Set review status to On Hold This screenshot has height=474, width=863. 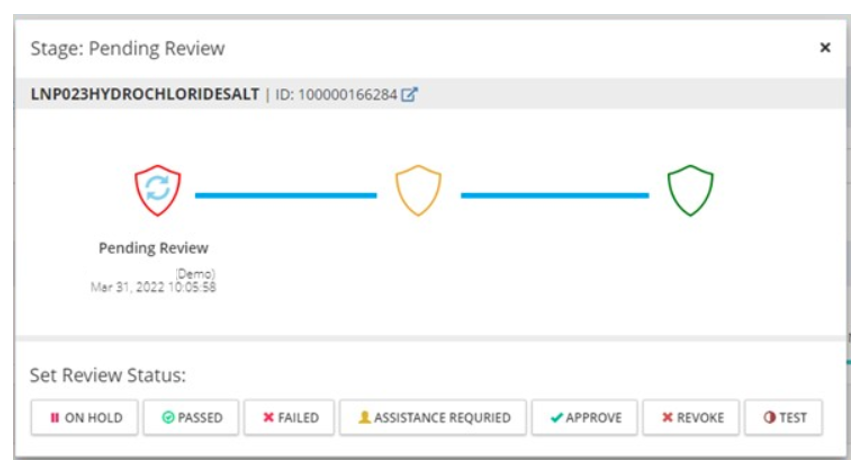click(85, 418)
